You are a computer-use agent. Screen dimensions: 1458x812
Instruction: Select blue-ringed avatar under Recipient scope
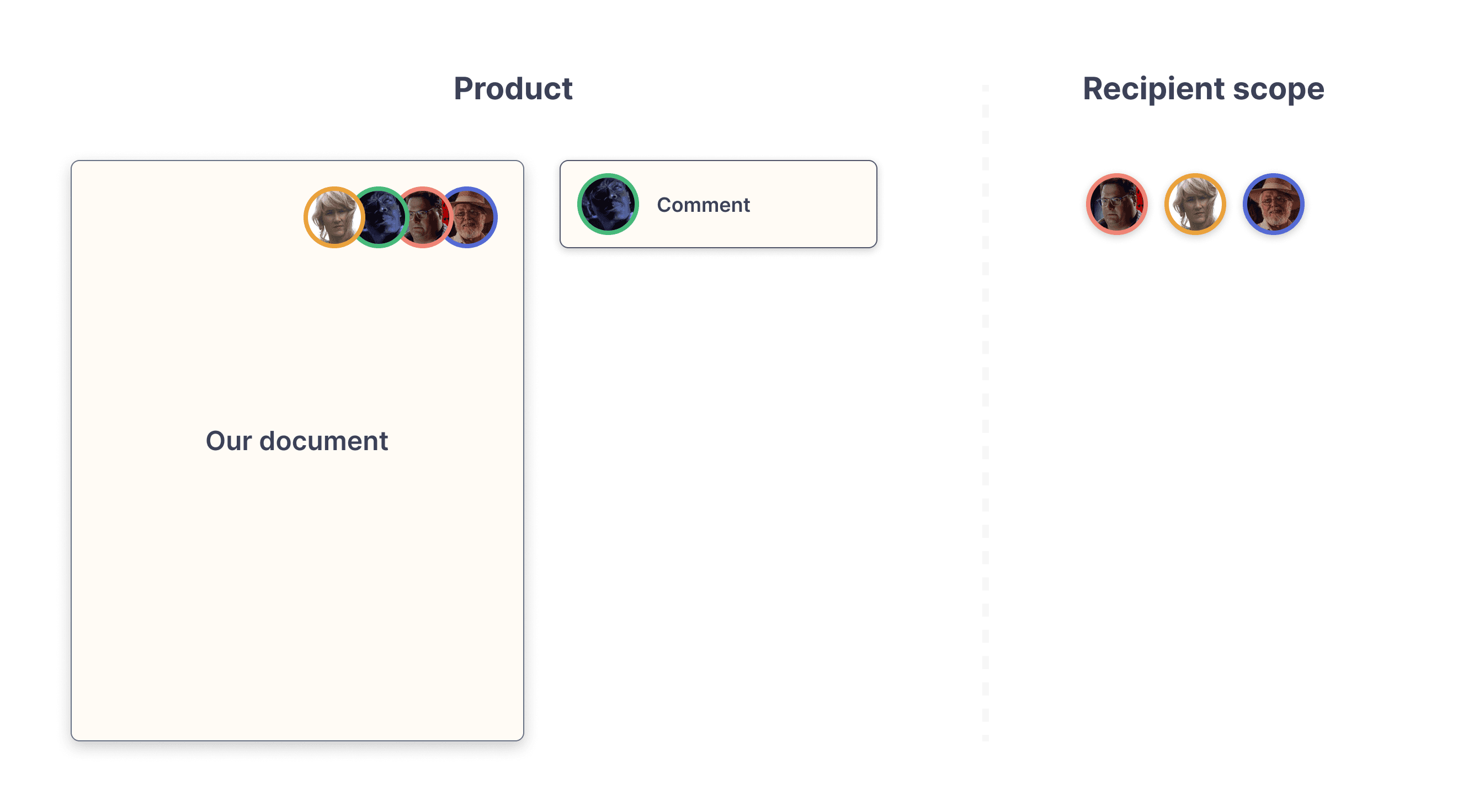[x=1274, y=204]
